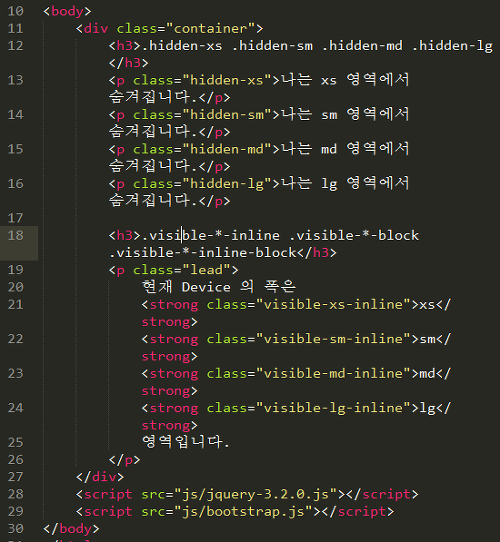Click the "container" class value
500x542 pixels.
click(210, 28)
